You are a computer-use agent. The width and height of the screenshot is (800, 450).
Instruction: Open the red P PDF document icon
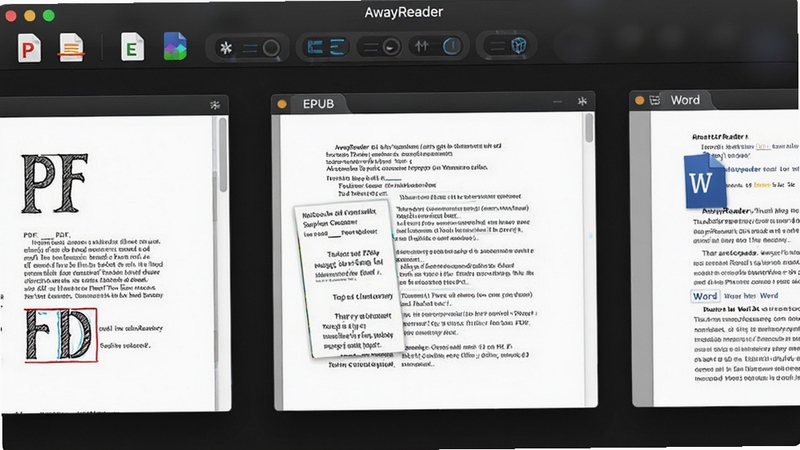click(29, 47)
